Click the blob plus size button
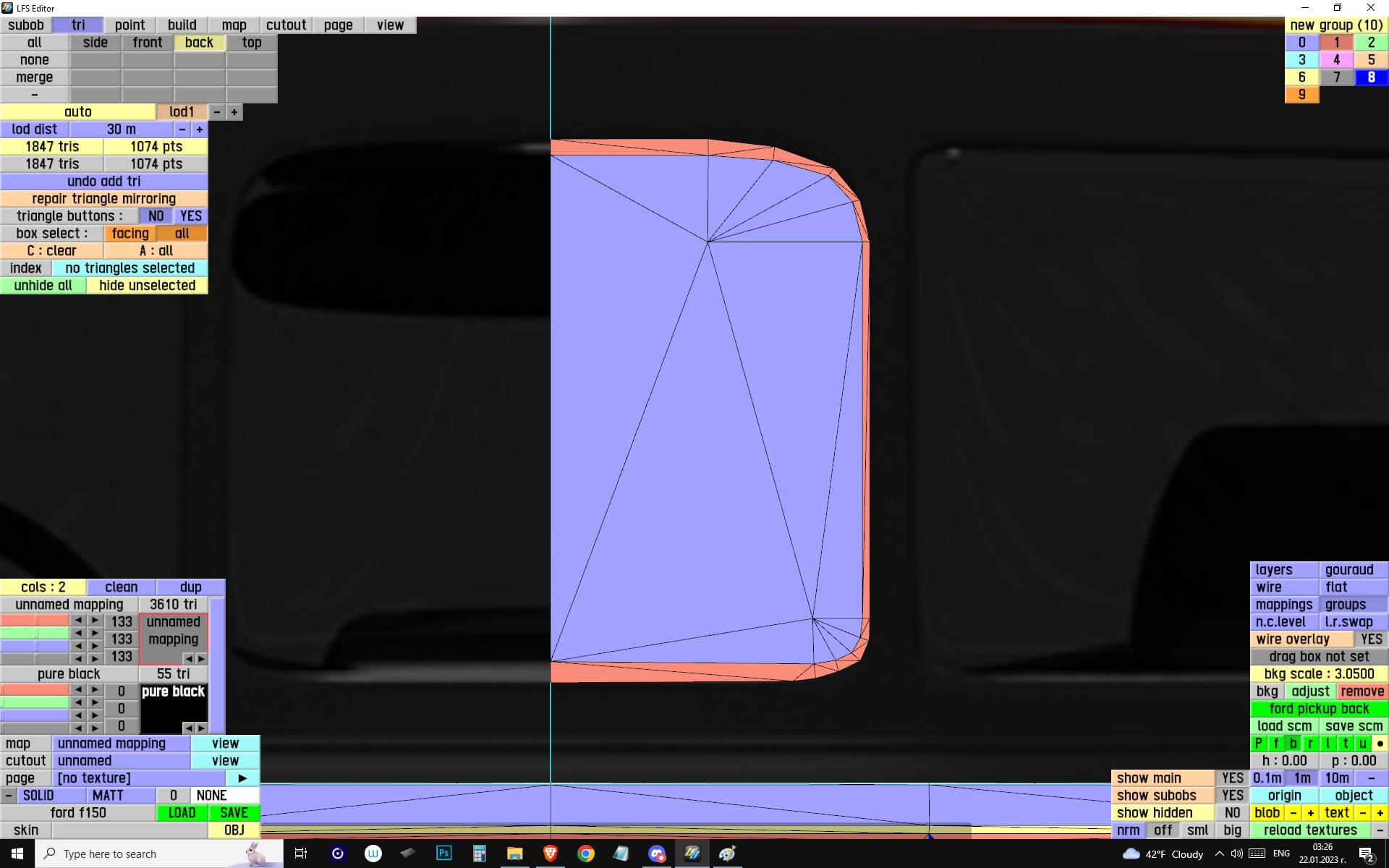 click(1310, 812)
